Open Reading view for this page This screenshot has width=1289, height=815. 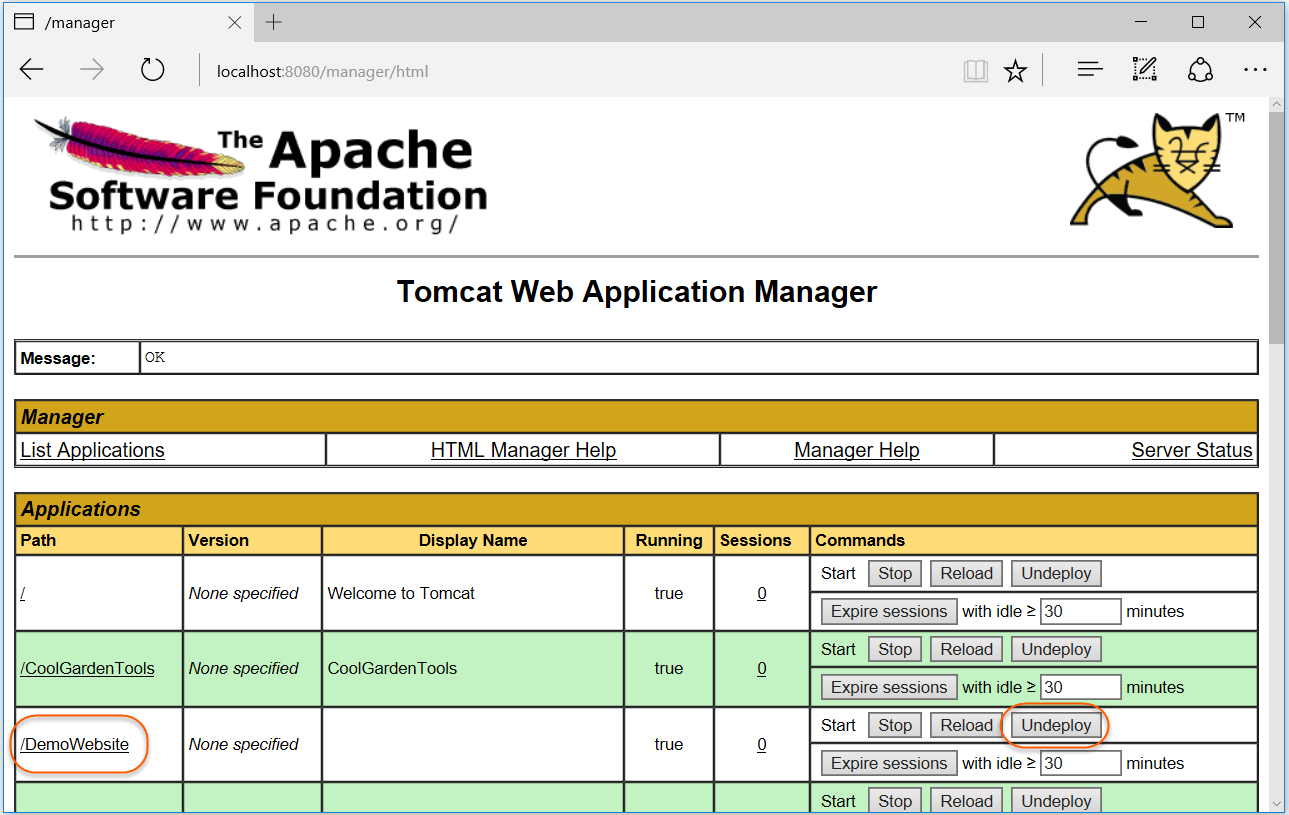pos(975,69)
